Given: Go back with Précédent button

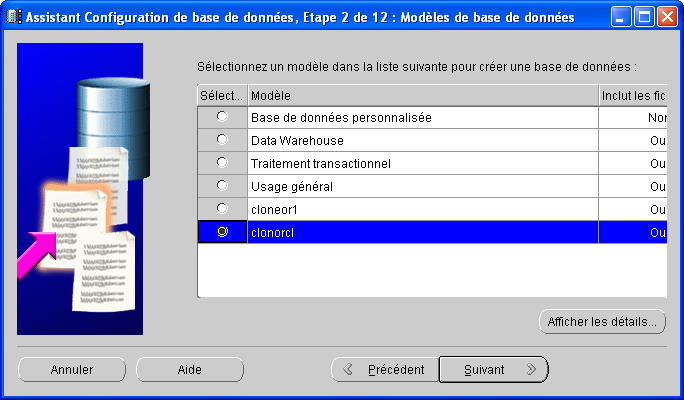Looking at the screenshot, I should click(x=385, y=369).
